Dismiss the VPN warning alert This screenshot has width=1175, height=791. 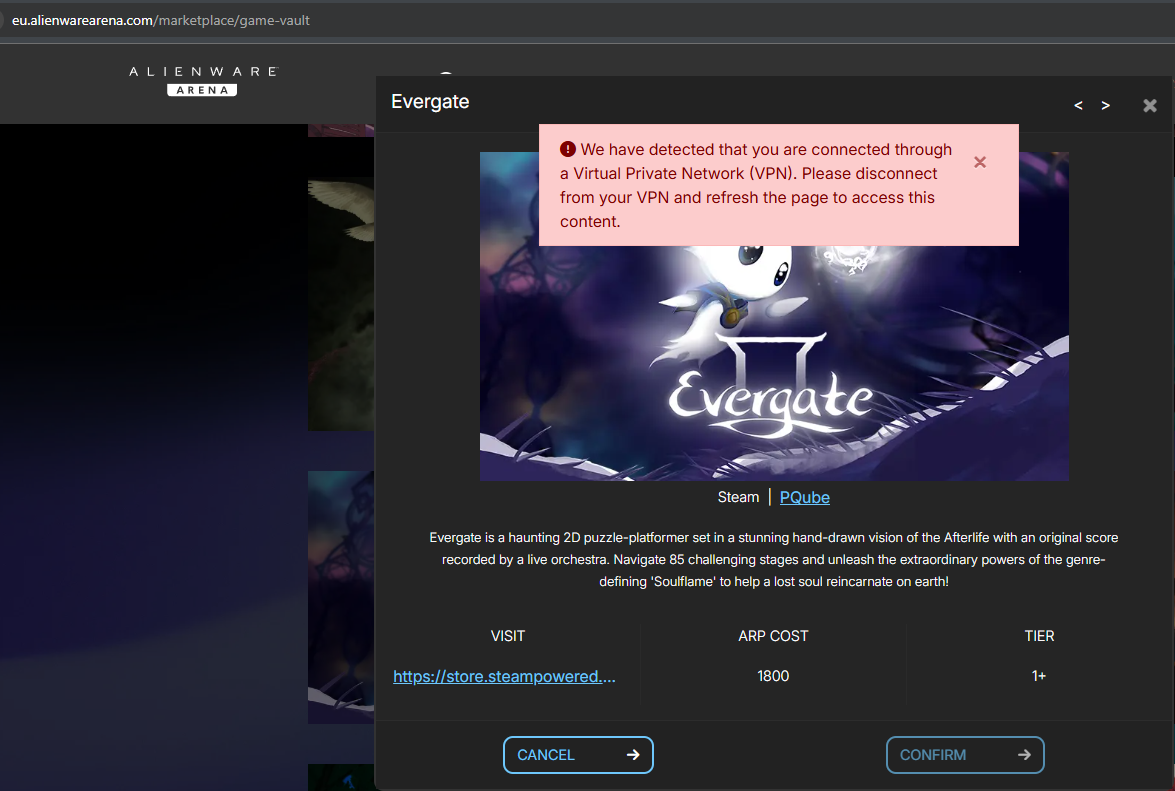980,162
